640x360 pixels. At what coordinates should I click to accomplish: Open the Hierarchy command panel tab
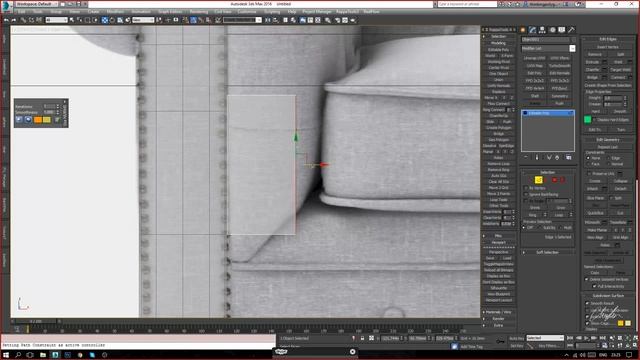coord(542,30)
